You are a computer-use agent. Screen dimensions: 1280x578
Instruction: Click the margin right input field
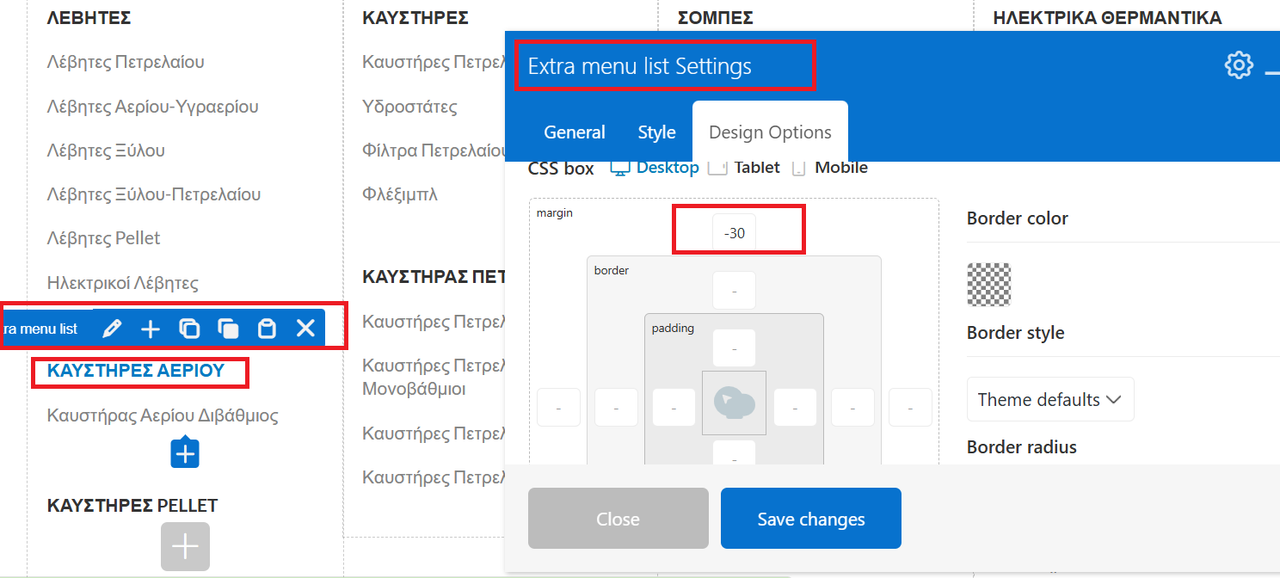pos(911,408)
